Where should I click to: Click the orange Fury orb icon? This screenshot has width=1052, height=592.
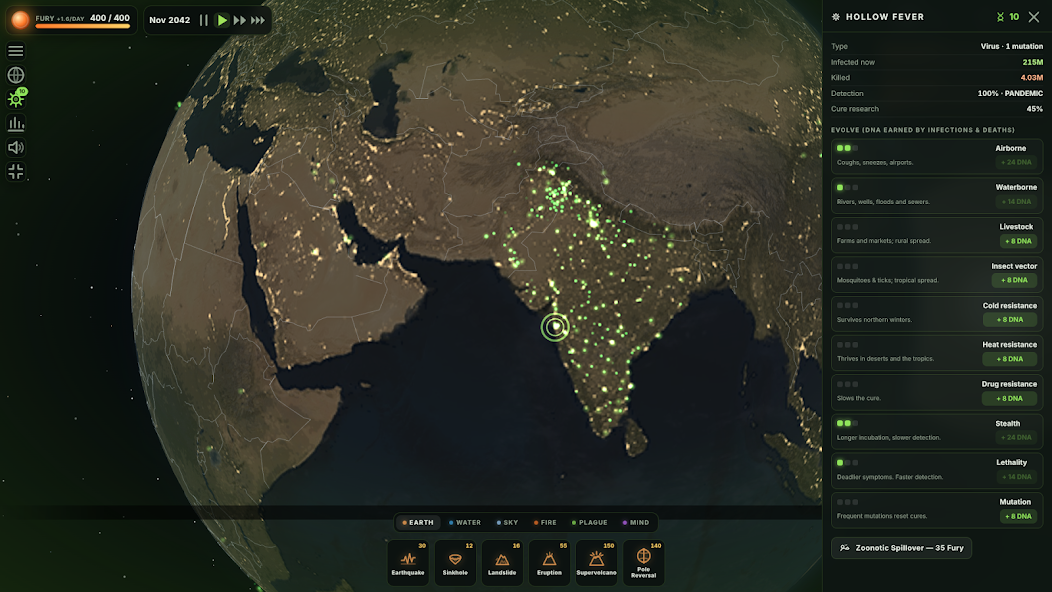(20, 20)
